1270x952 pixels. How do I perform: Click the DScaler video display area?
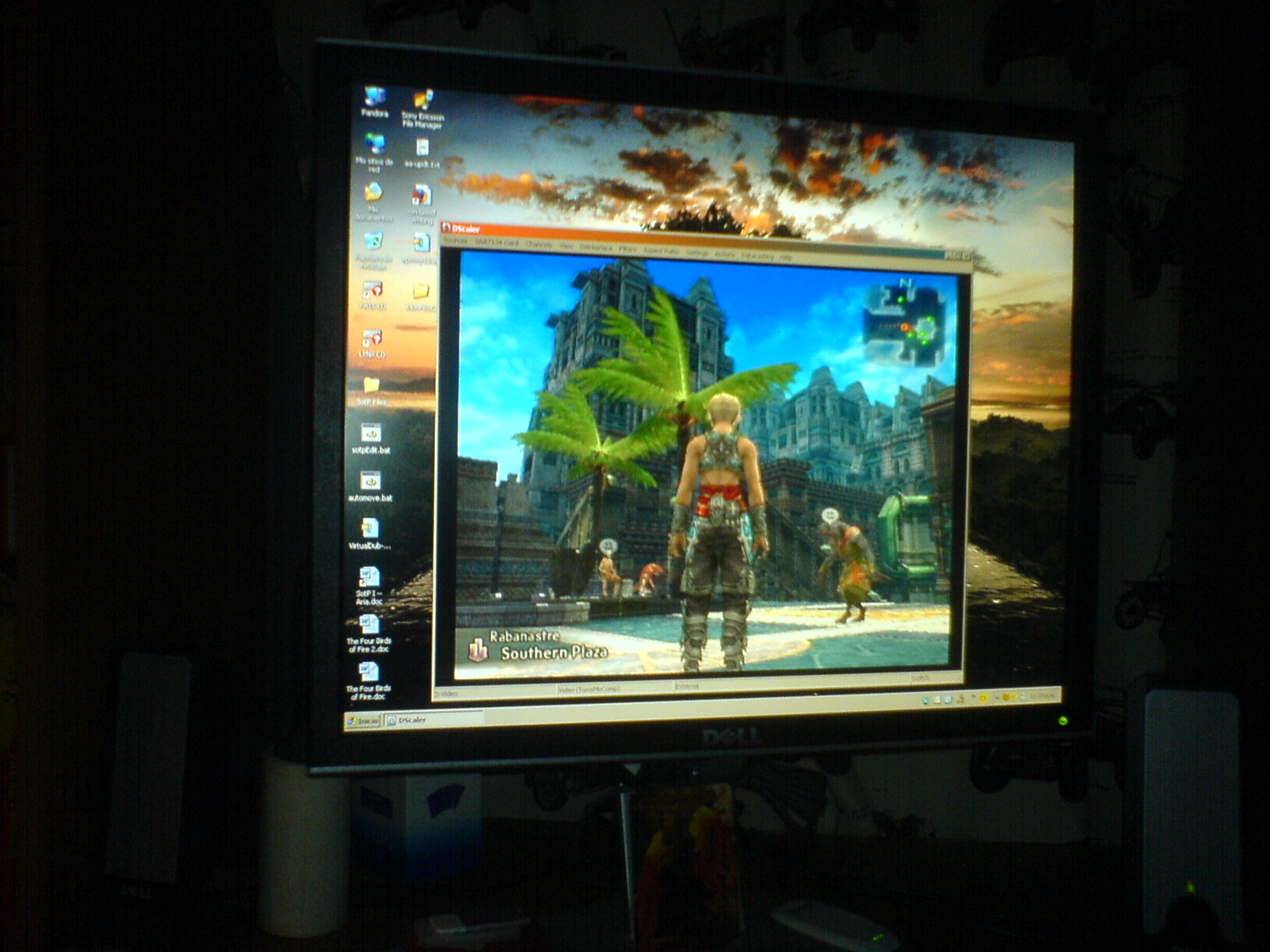click(x=707, y=467)
